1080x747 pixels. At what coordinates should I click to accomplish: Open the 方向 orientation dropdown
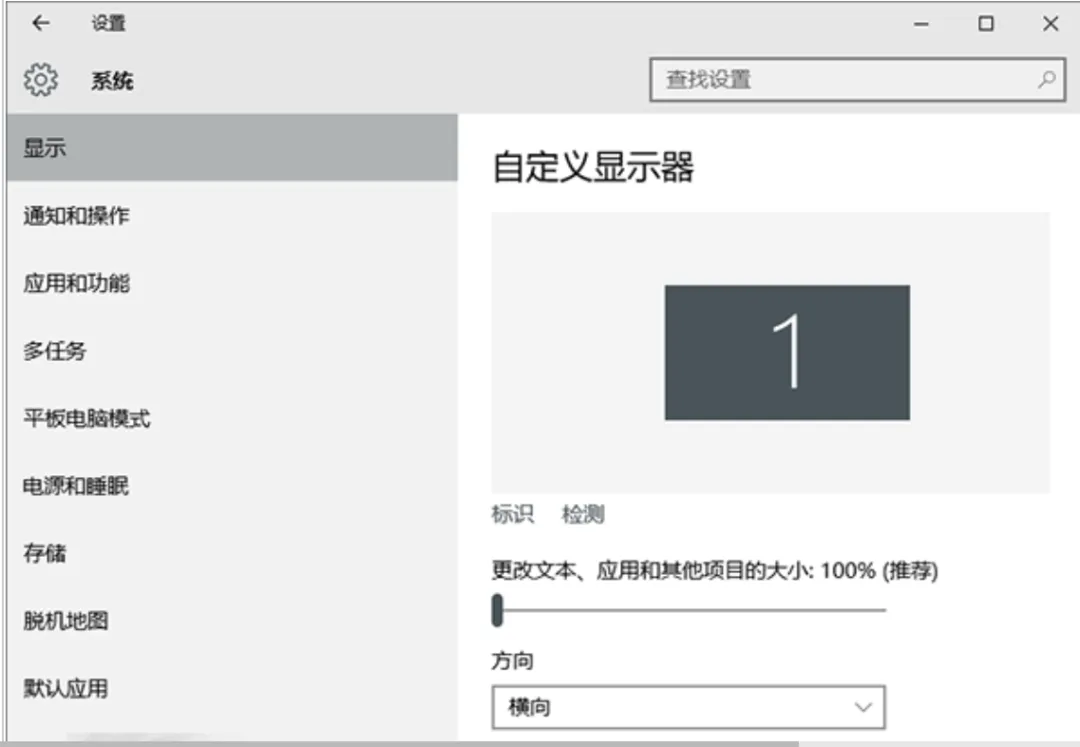pos(688,707)
